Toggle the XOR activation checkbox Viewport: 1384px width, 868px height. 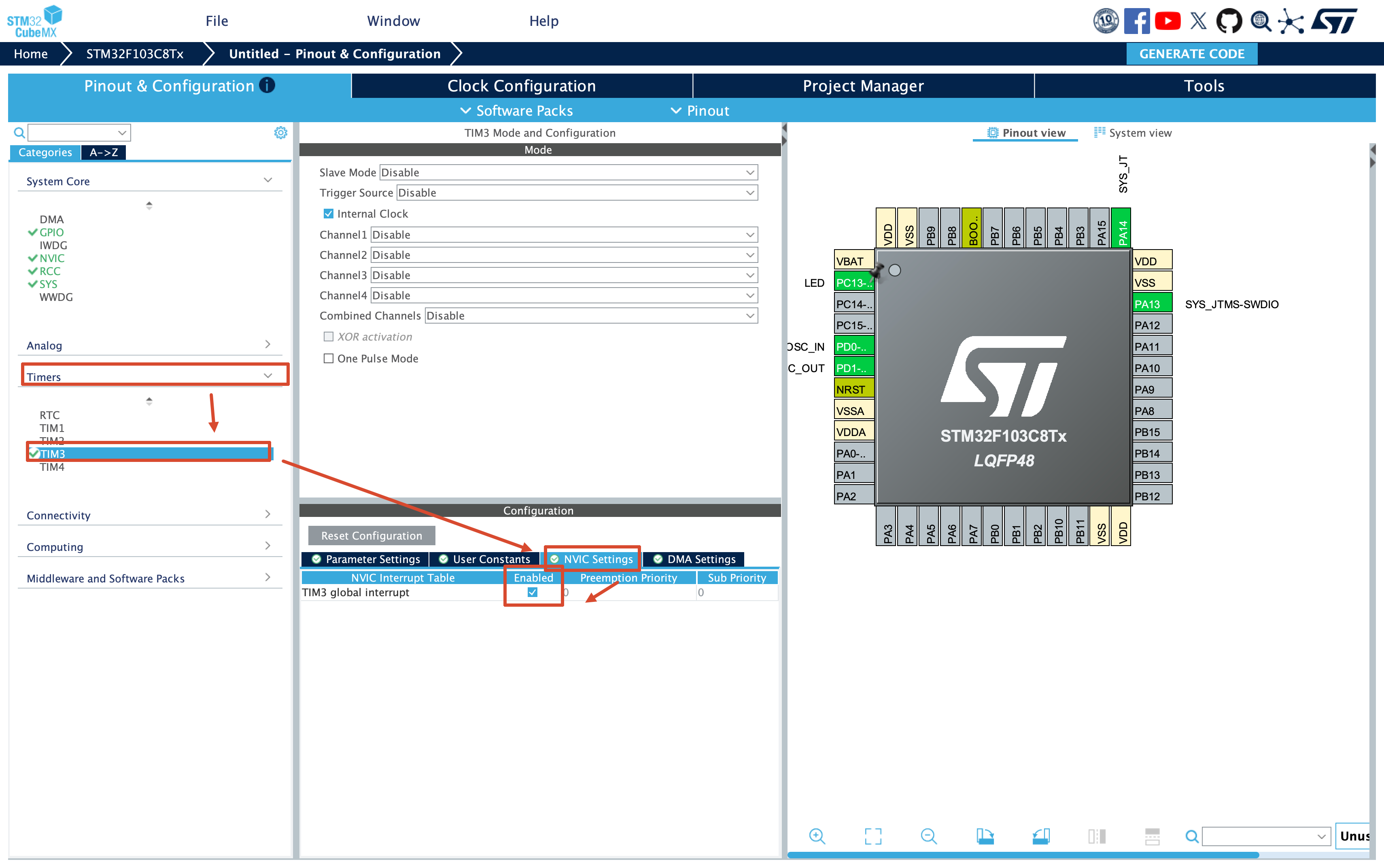[x=329, y=337]
